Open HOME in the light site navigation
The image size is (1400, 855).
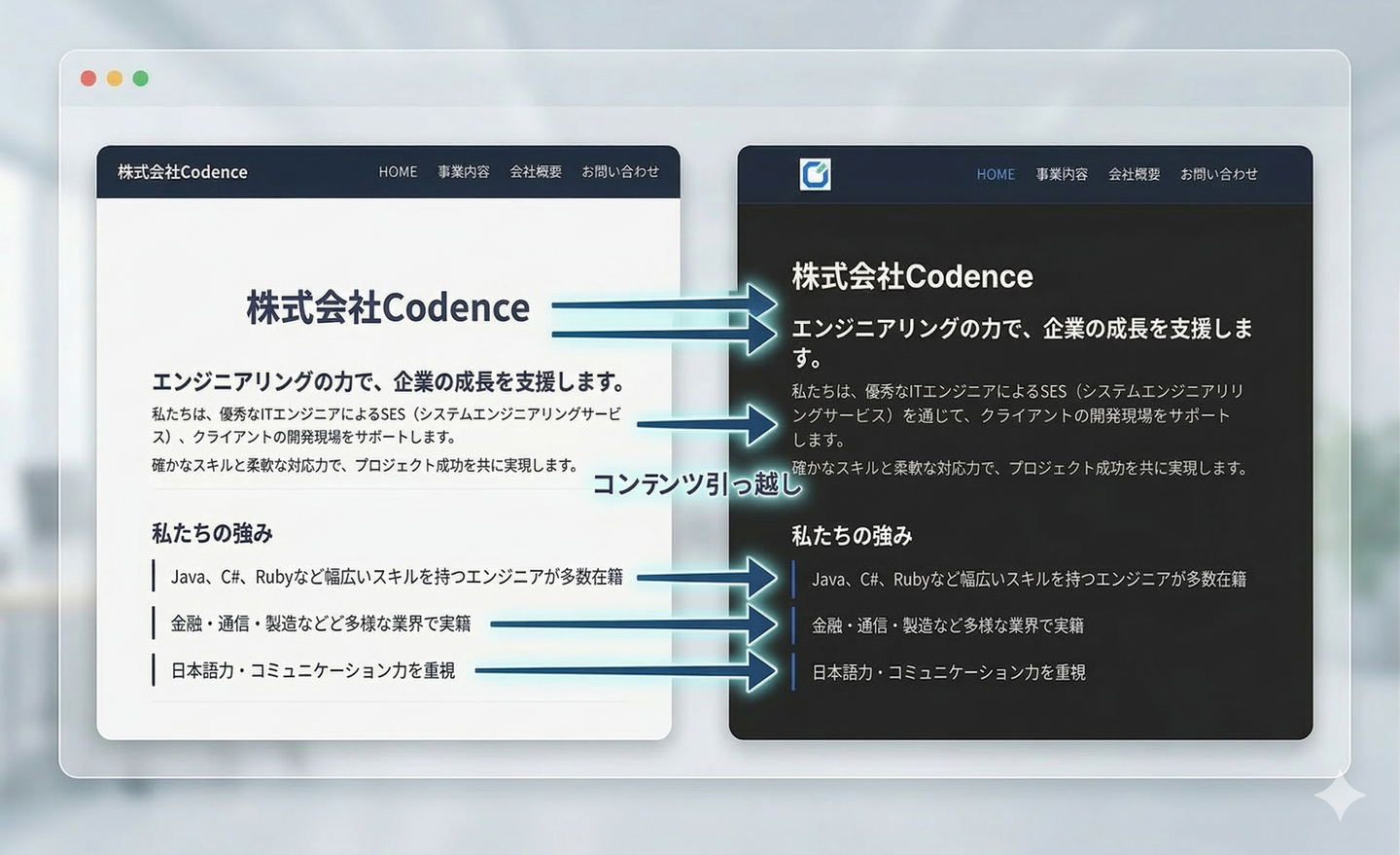398,171
